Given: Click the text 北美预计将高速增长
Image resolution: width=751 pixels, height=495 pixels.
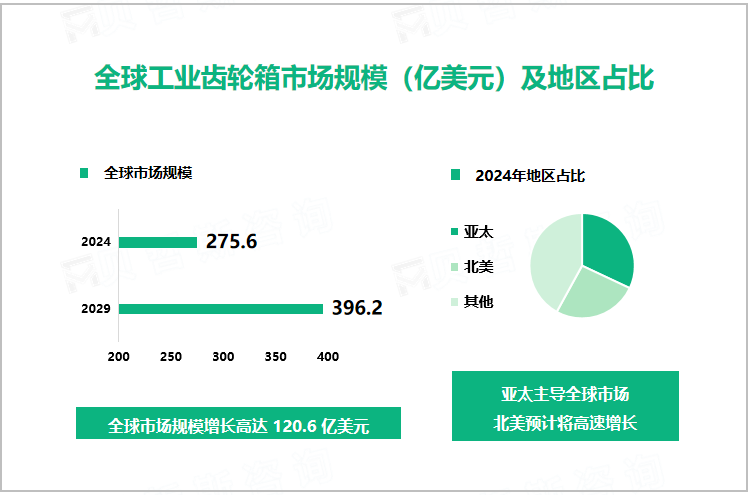Looking at the screenshot, I should point(565,423).
